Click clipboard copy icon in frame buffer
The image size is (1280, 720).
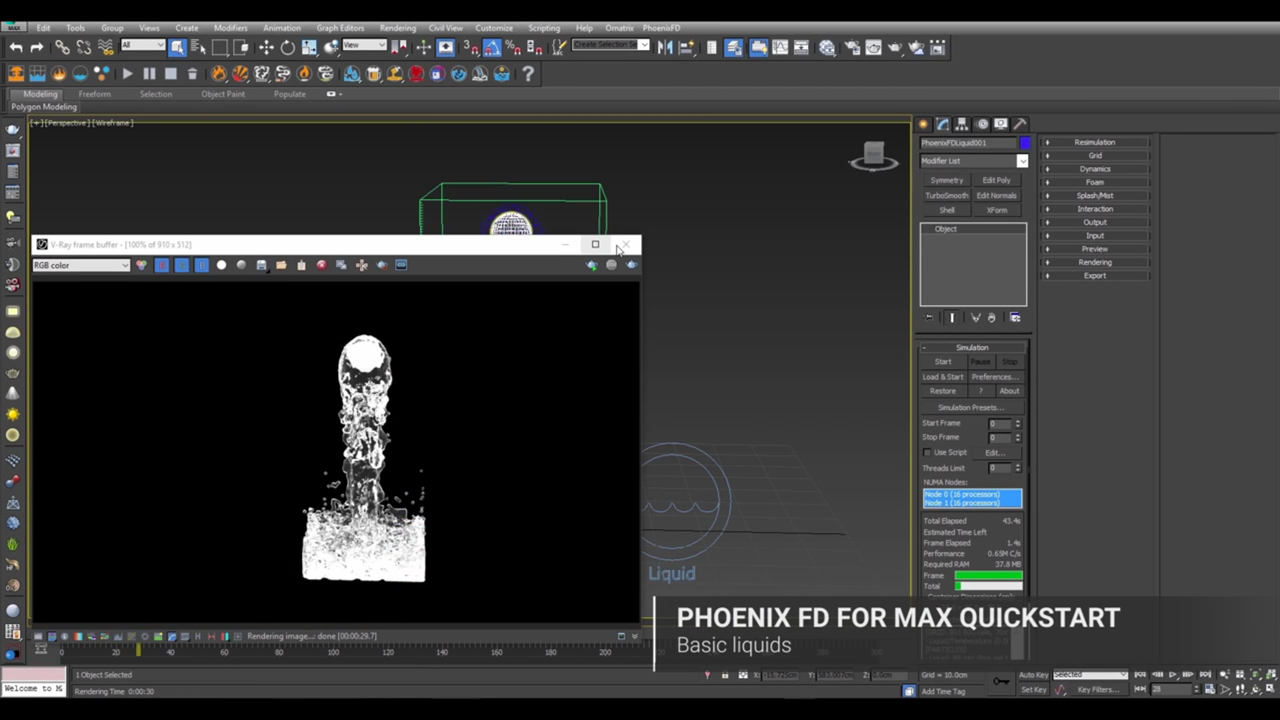coord(301,265)
